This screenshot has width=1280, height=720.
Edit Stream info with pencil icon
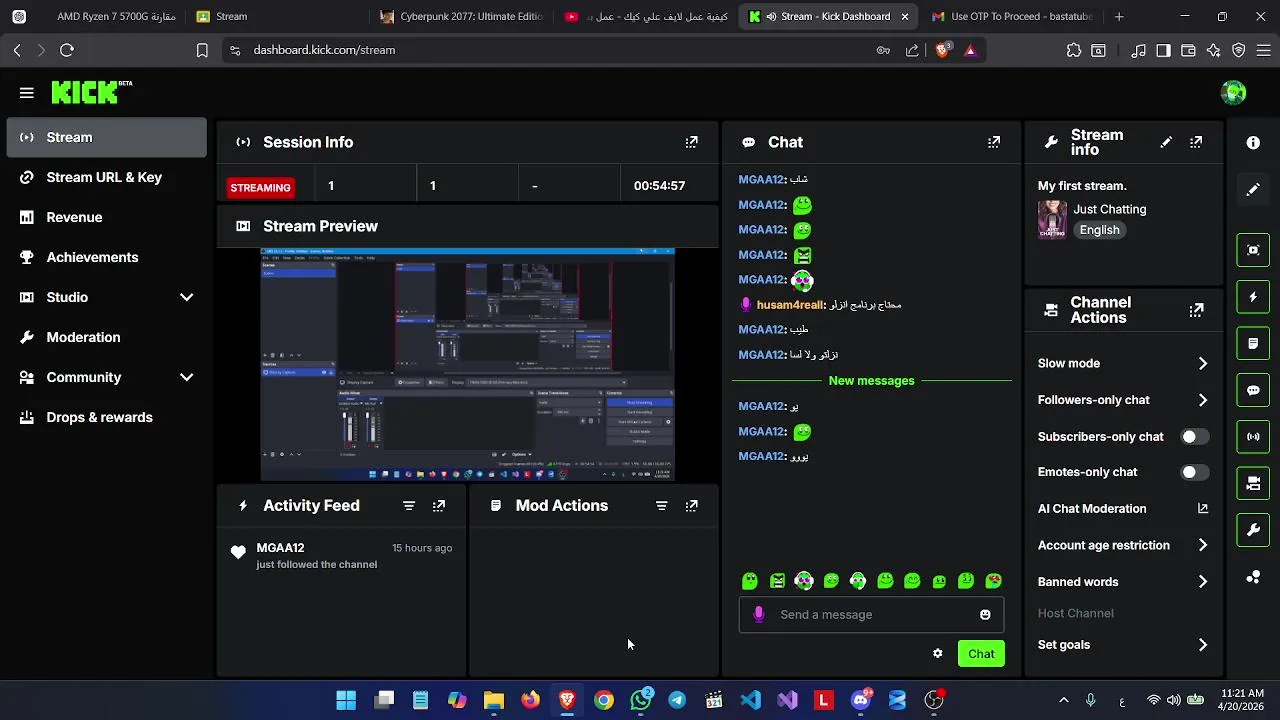(x=1166, y=142)
